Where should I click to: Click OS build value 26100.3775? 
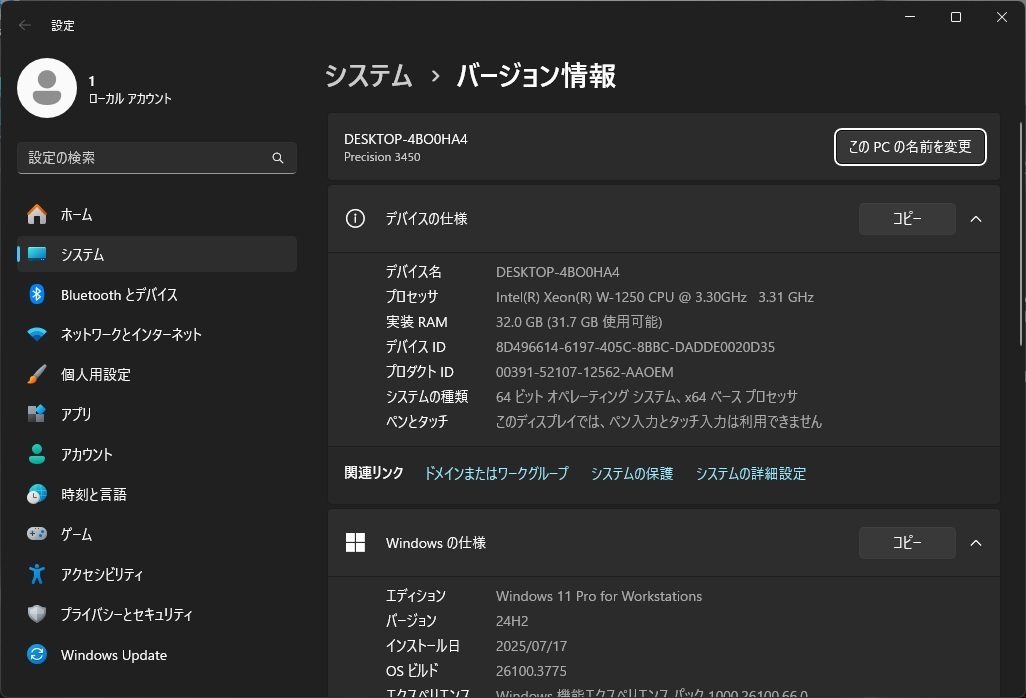coord(531,671)
